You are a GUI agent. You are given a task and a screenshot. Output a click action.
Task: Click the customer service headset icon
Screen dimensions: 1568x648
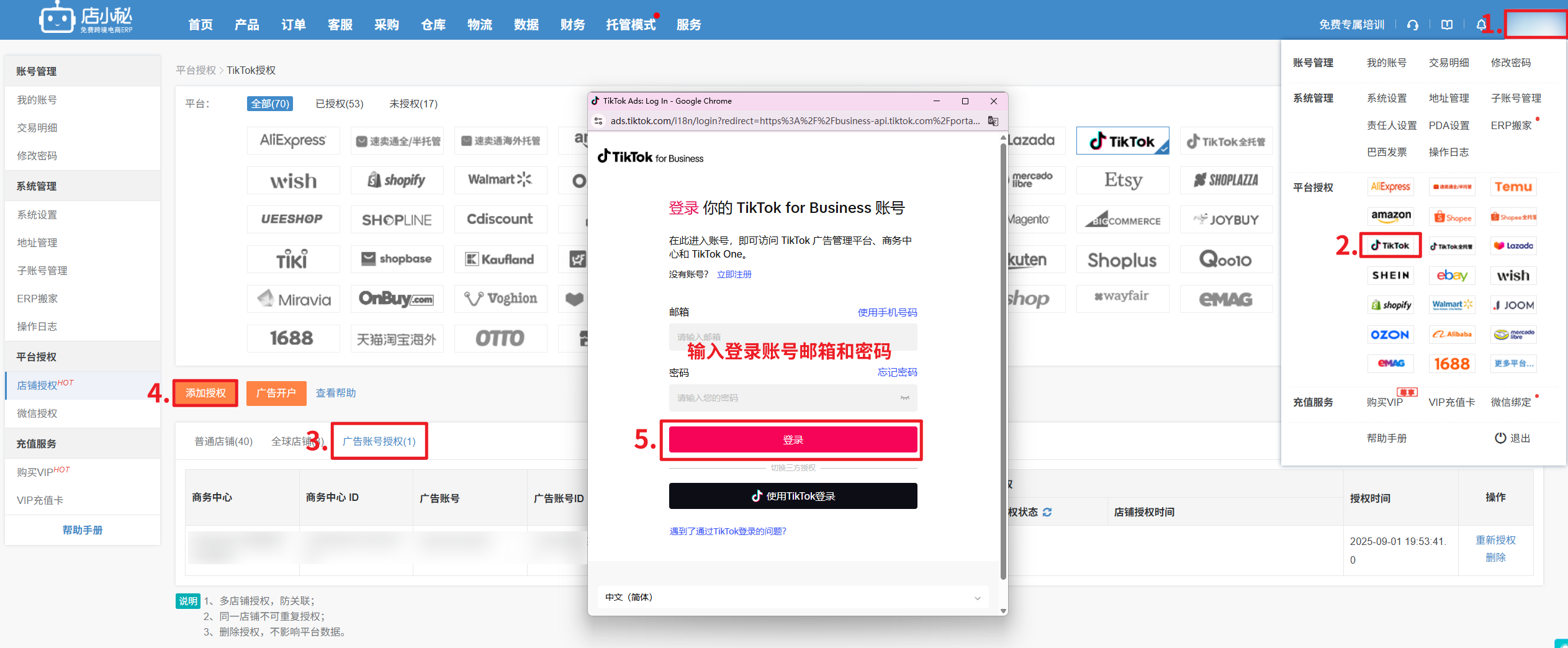pos(1413,25)
